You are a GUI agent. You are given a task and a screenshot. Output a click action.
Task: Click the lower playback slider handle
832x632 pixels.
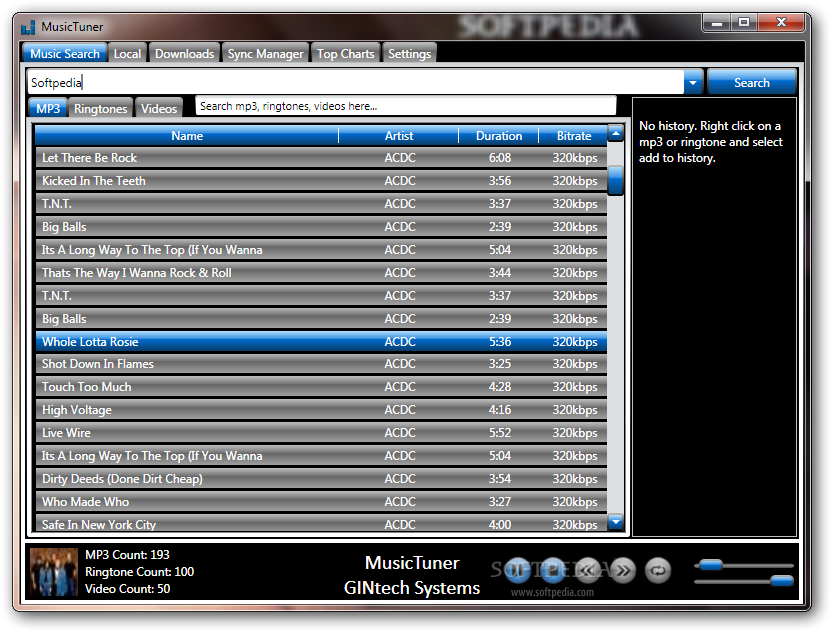[x=782, y=581]
